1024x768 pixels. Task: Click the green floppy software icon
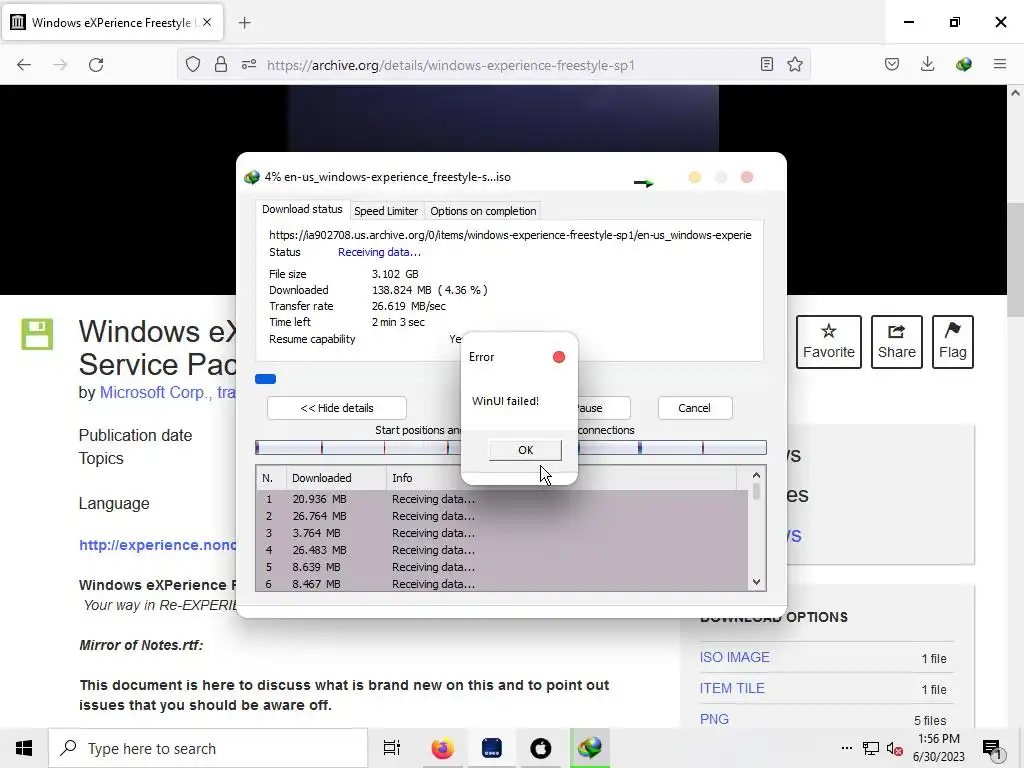click(x=37, y=334)
